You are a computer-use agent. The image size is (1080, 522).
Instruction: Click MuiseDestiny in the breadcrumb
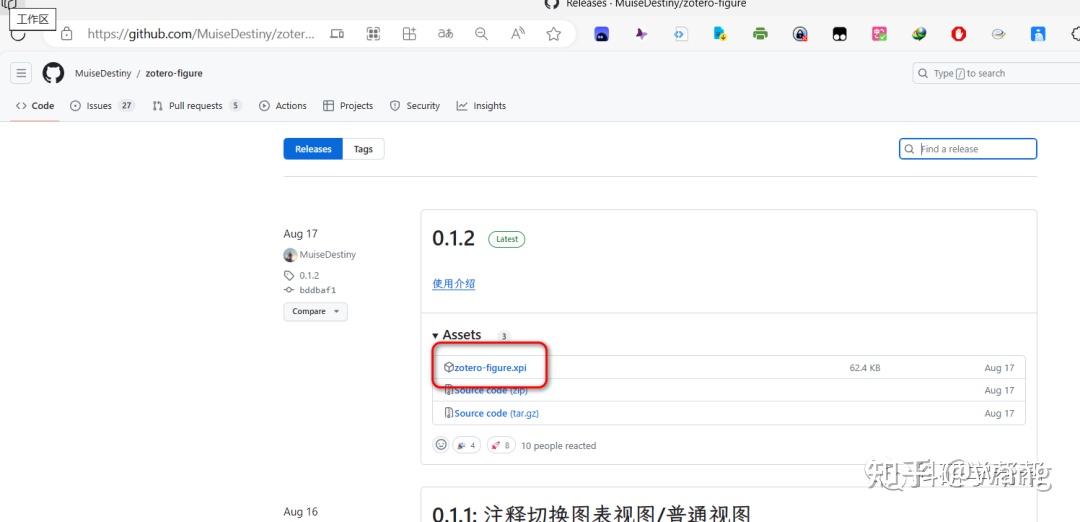click(103, 73)
